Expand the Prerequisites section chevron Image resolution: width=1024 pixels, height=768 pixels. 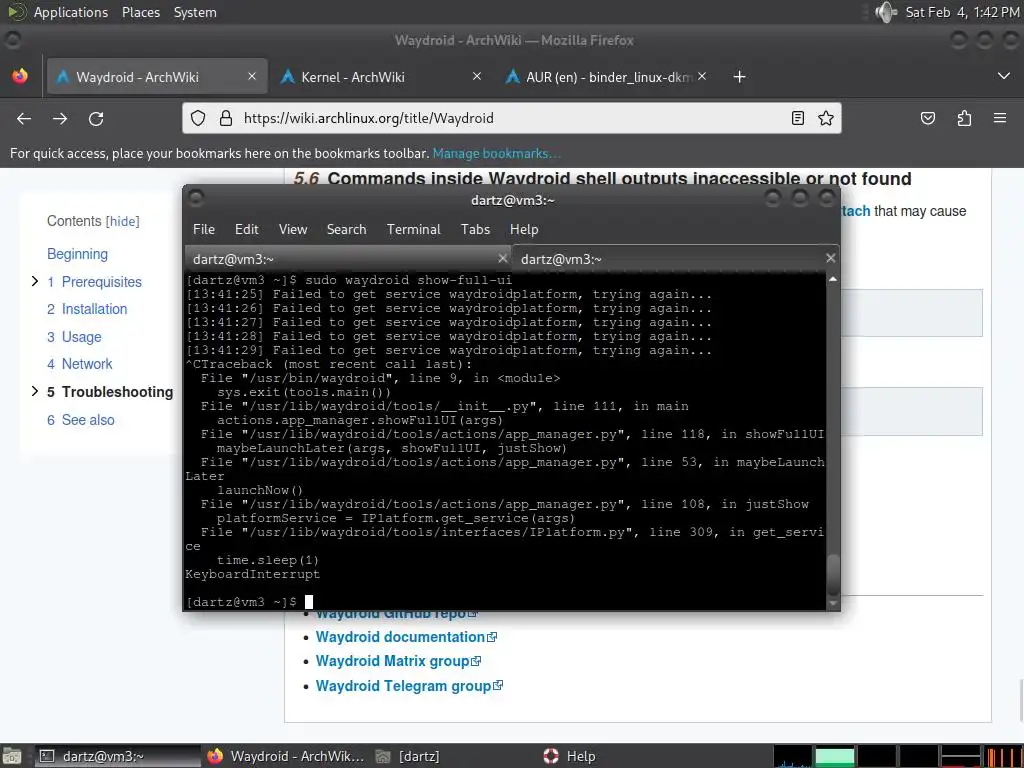[35, 281]
